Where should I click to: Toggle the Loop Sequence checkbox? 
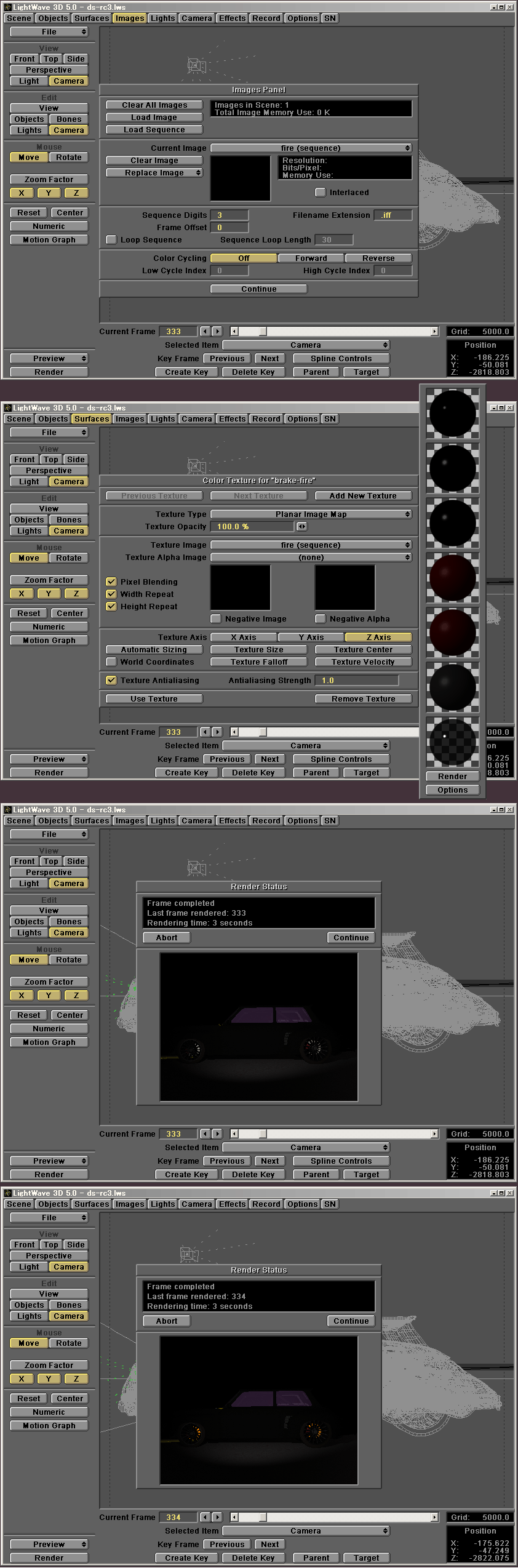[x=111, y=240]
